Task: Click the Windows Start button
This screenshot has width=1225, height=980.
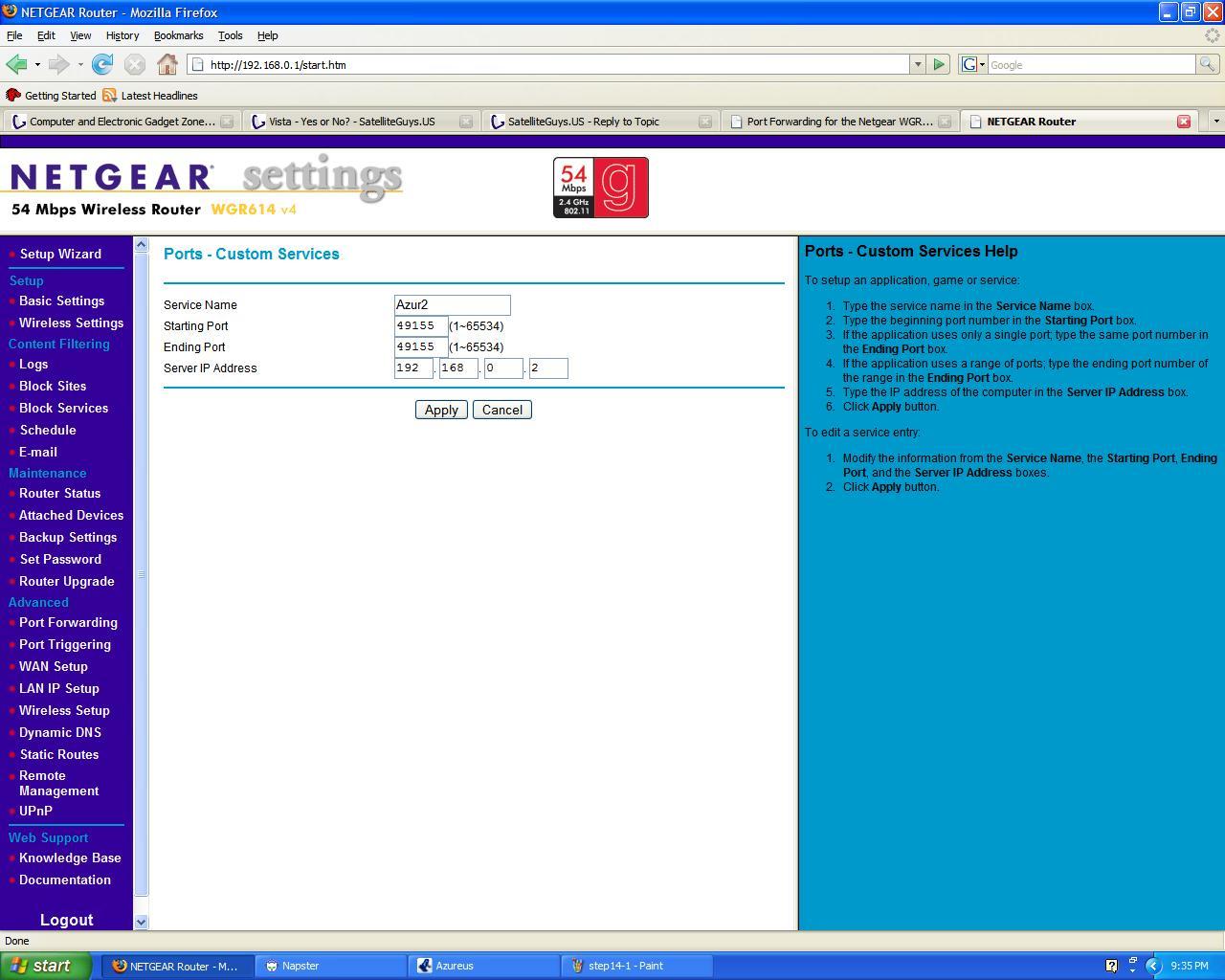Action: [x=46, y=966]
